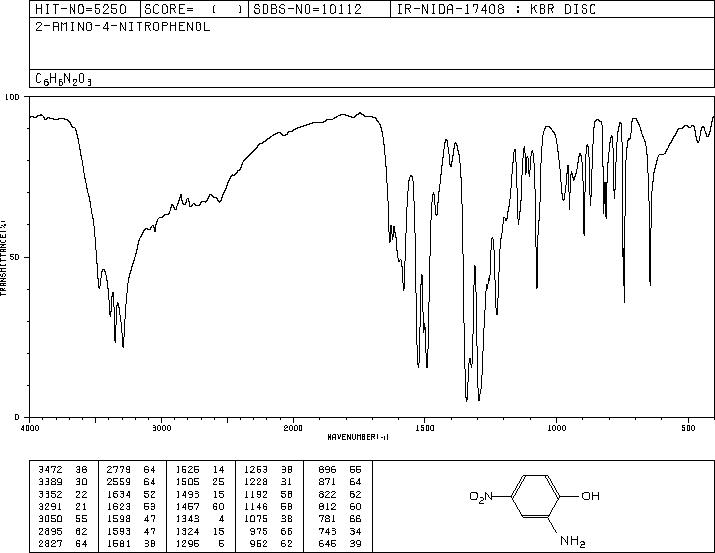The width and height of the screenshot is (715, 553).
Task: Click the 3000 tick label on the wavenumber axis
Action: pos(161,428)
